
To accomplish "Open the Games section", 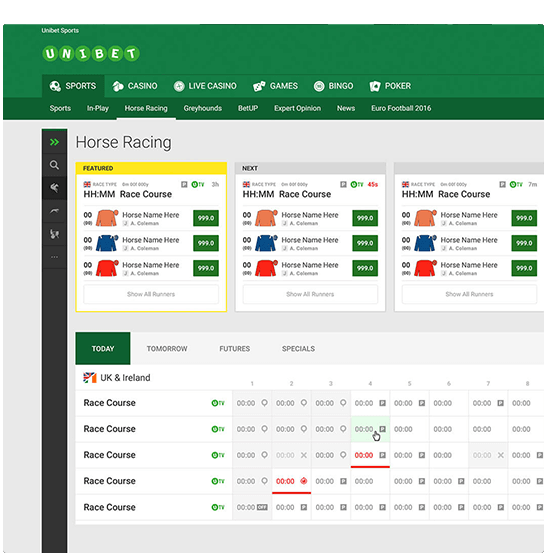I will 275,86.
